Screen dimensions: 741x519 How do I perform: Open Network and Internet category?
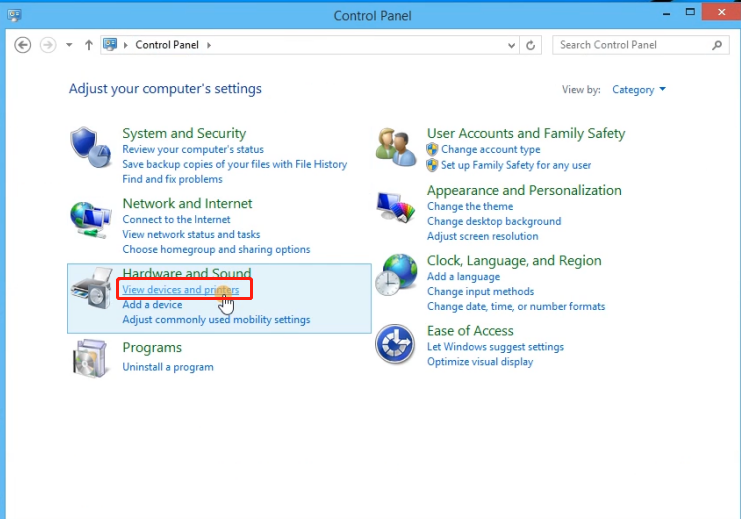(x=187, y=203)
